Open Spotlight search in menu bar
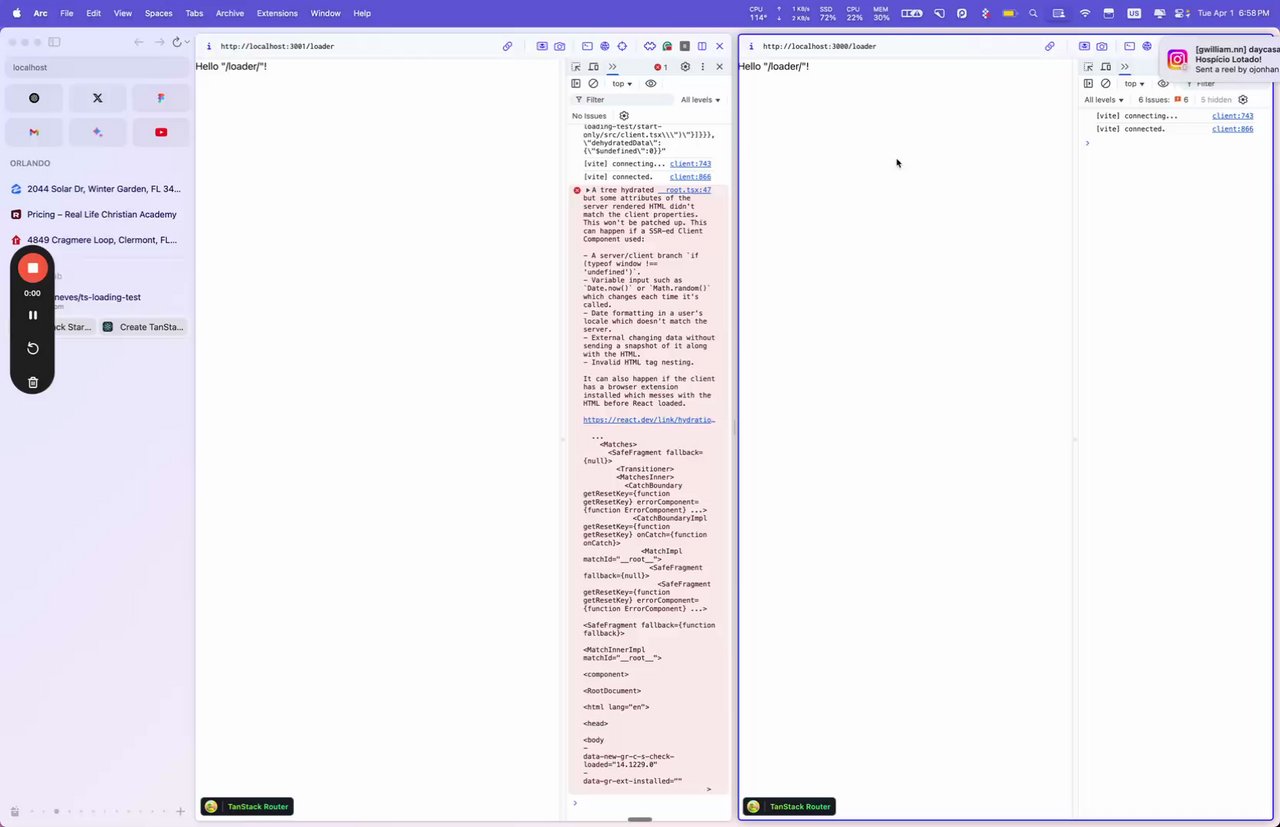Viewport: 1280px width, 827px height. point(1033,13)
